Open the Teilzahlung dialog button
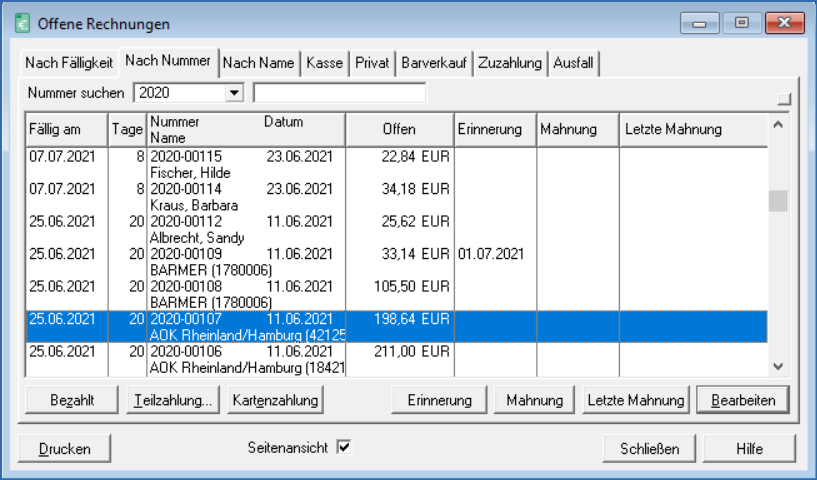Viewport: 817px width, 480px height. 173,400
